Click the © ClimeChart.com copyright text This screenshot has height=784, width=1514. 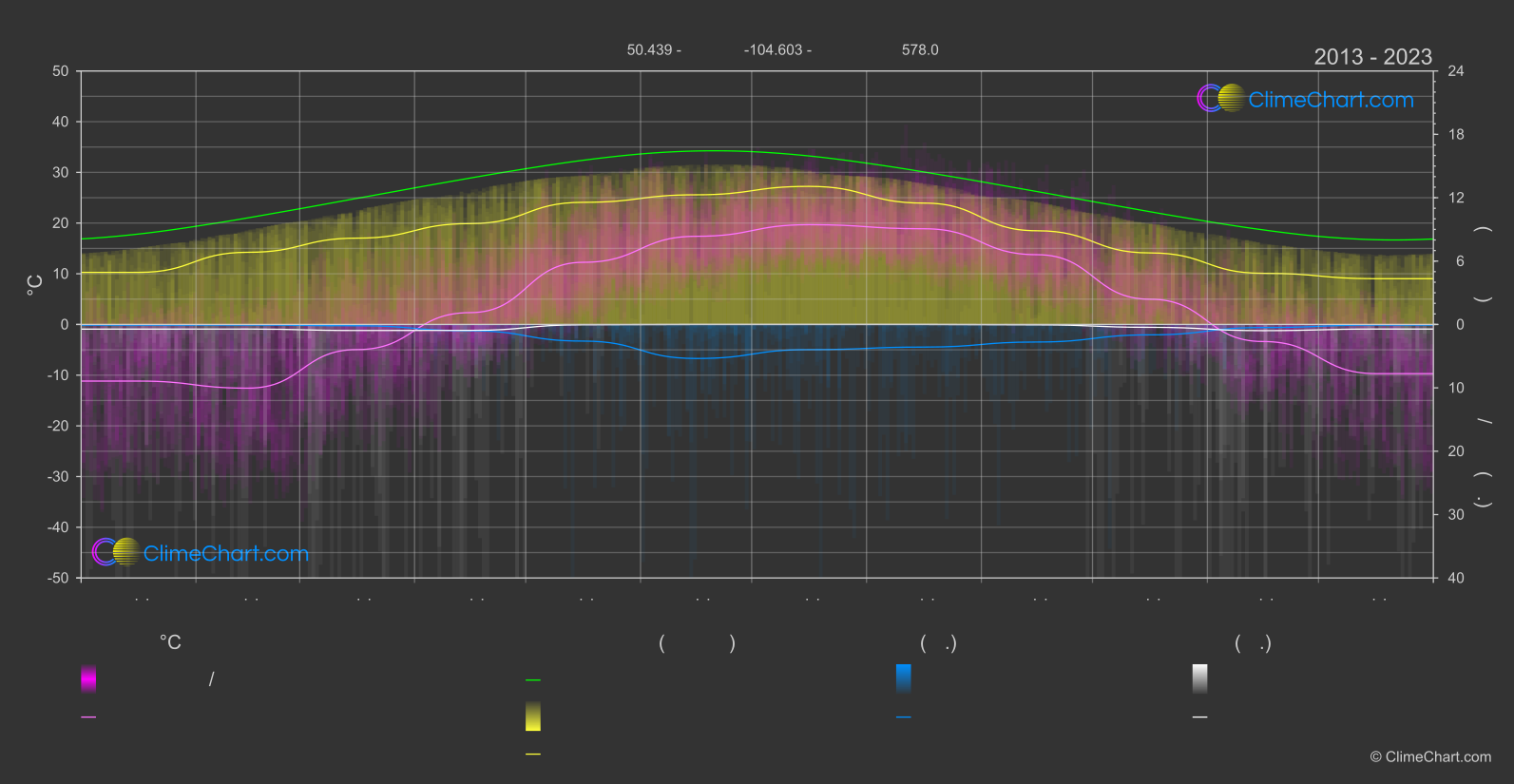coord(1430,757)
